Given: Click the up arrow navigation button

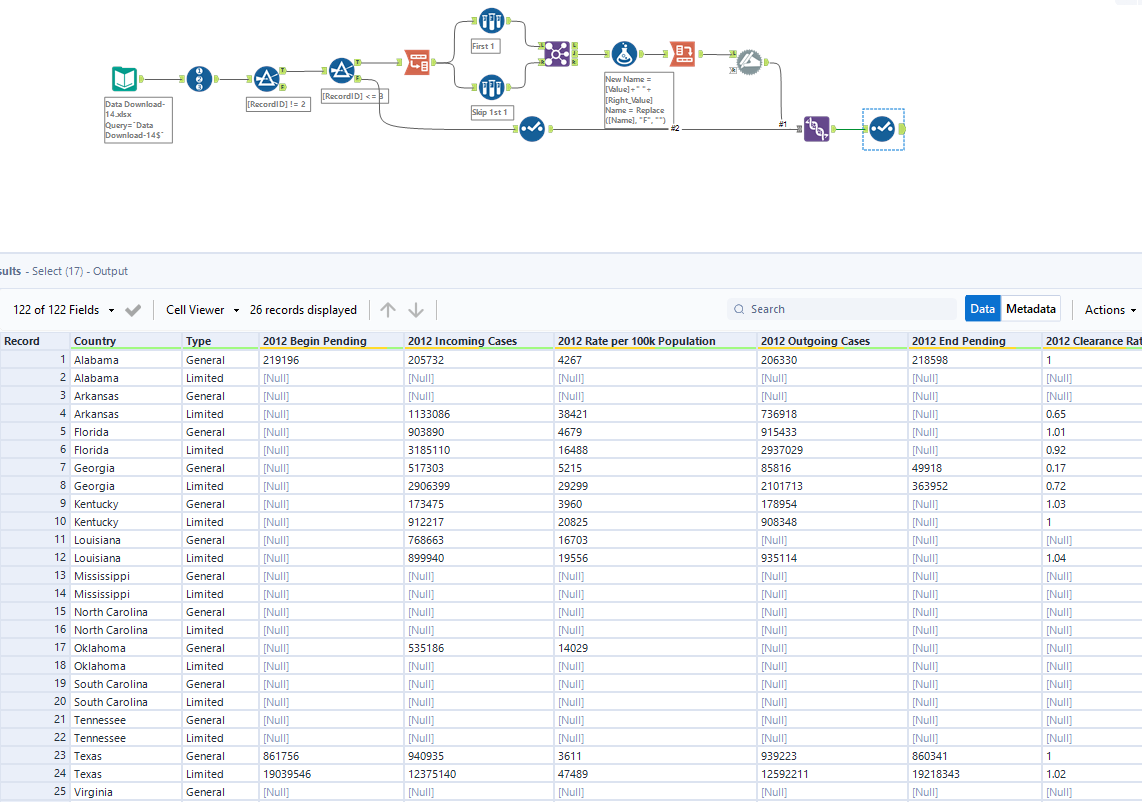Looking at the screenshot, I should [x=388, y=309].
